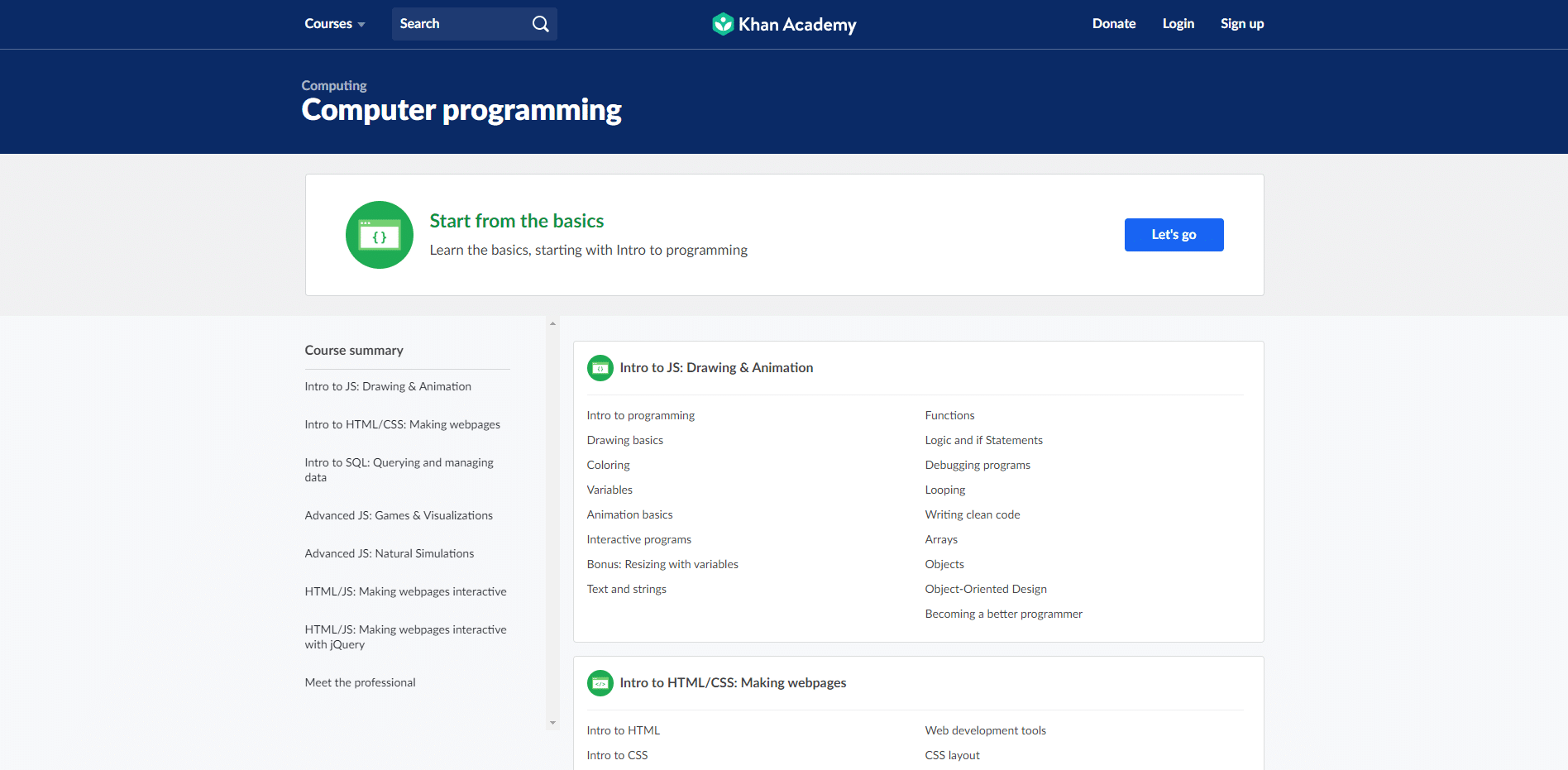Open the Looping lesson
Viewport: 1568px width, 770px height.
945,490
